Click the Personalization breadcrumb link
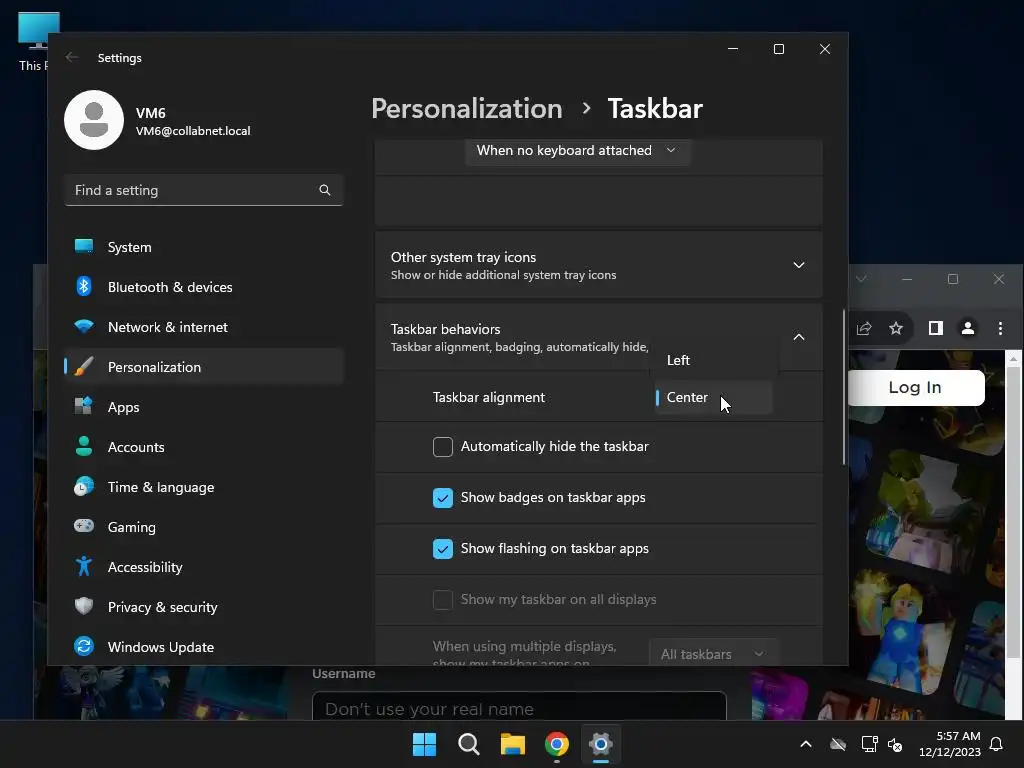 click(x=466, y=108)
